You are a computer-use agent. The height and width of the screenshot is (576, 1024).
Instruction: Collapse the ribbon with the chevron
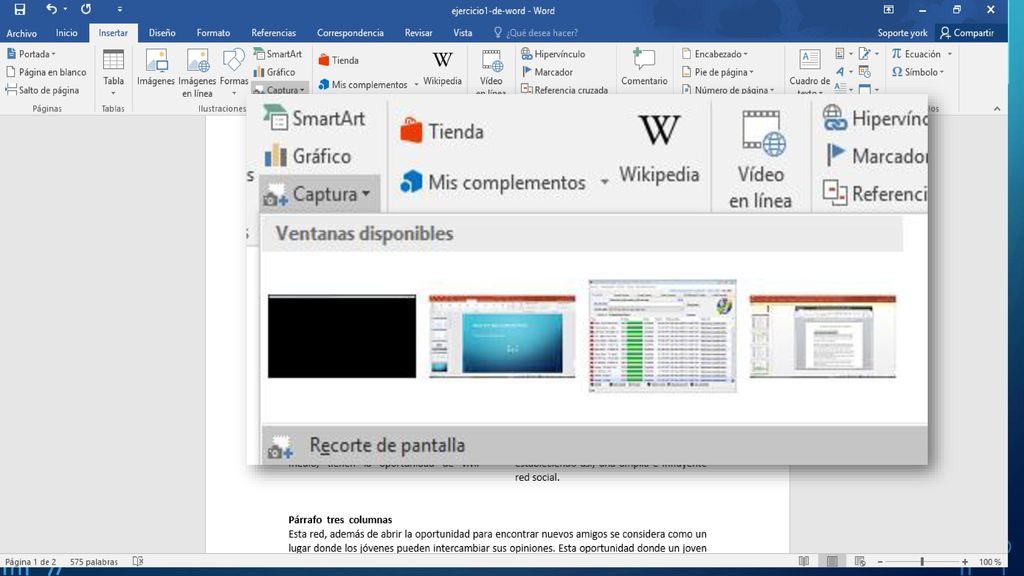point(997,108)
